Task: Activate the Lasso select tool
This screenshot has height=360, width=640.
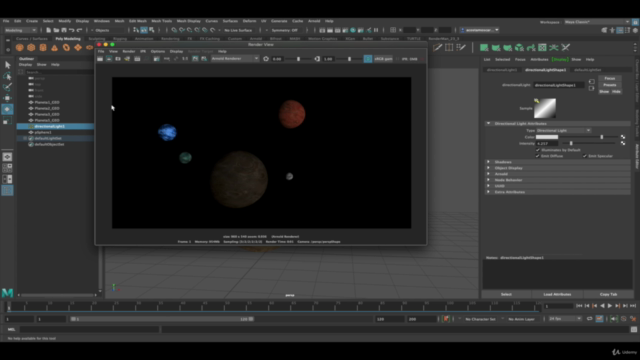Action: (7, 76)
